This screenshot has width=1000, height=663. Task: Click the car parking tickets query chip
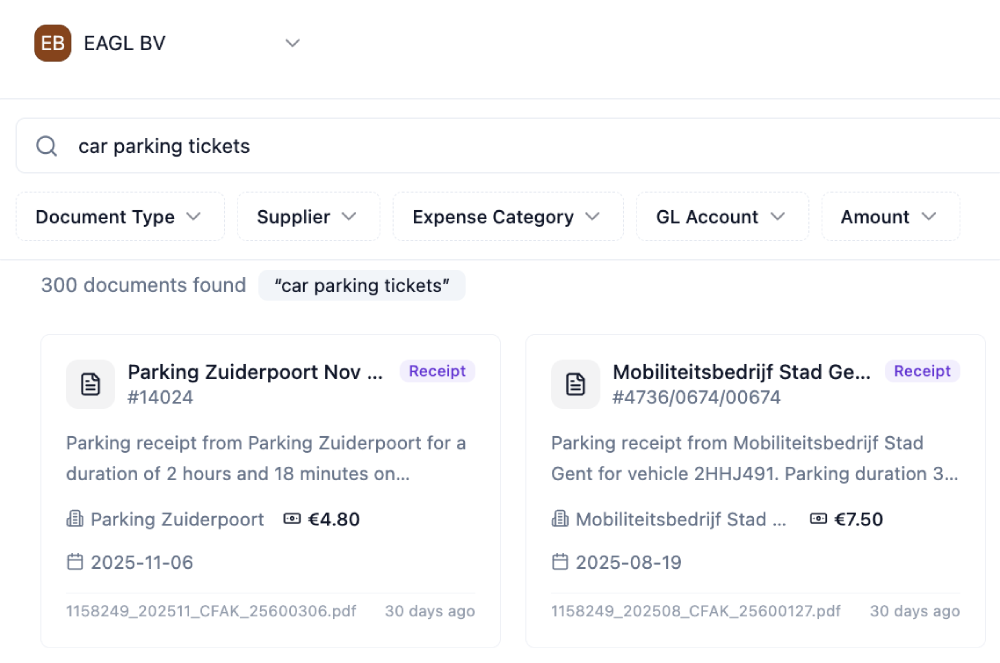362,285
